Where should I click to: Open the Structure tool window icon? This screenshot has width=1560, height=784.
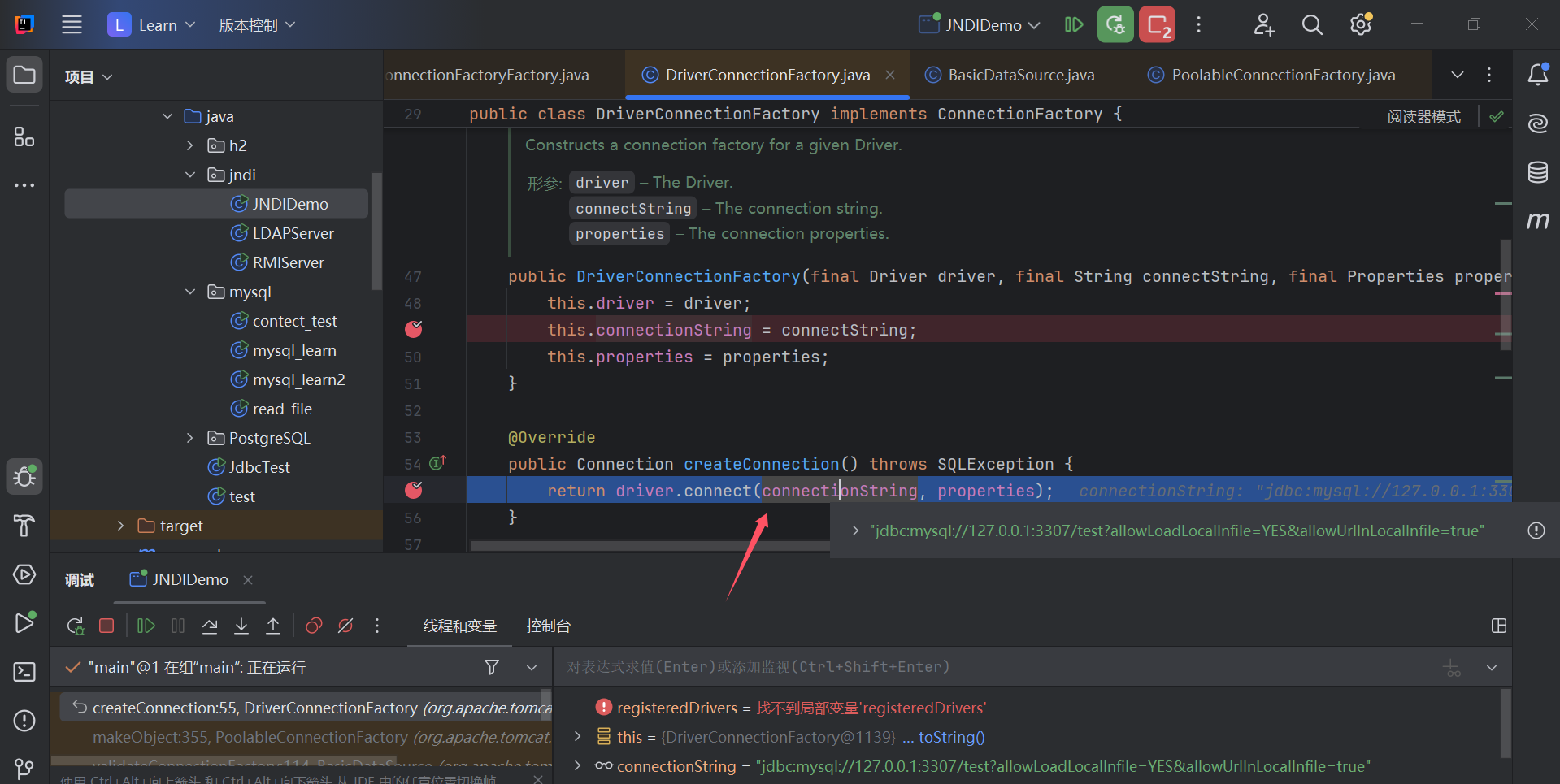coord(24,136)
